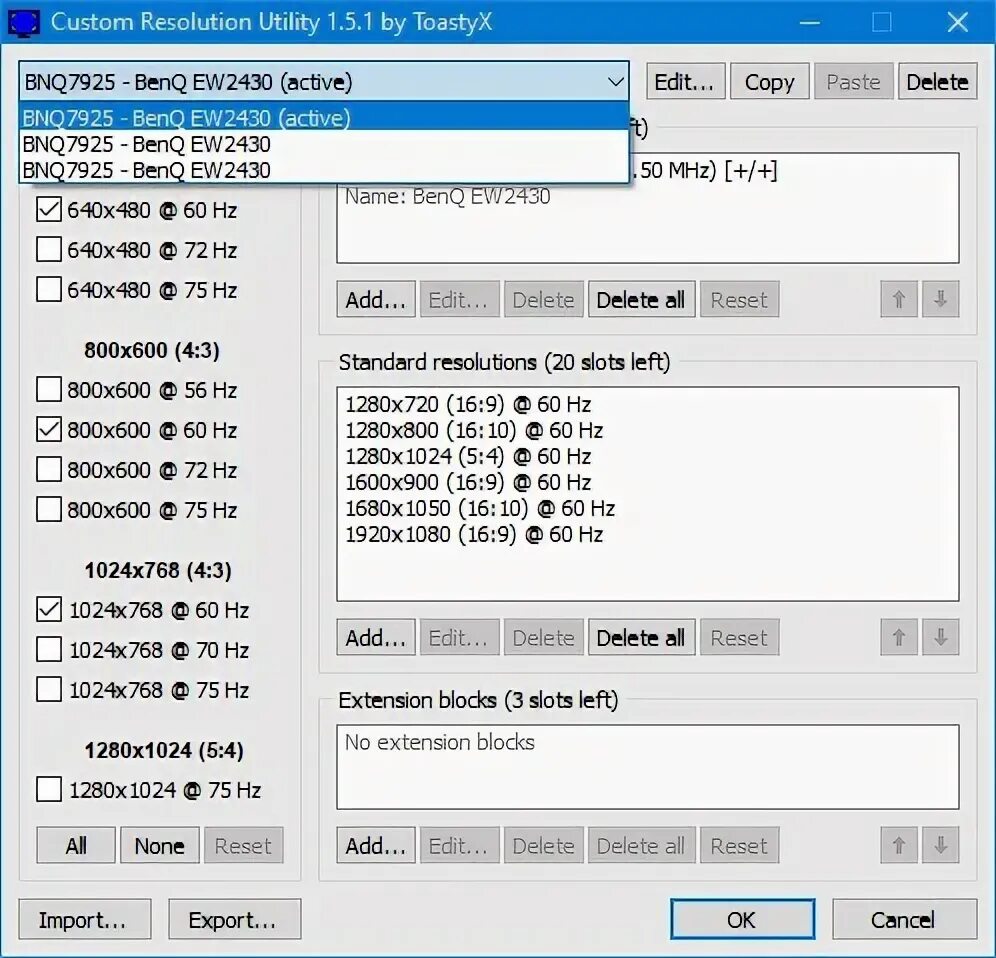This screenshot has height=958, width=996.
Task: Move standard resolution up arrow
Action: (899, 637)
